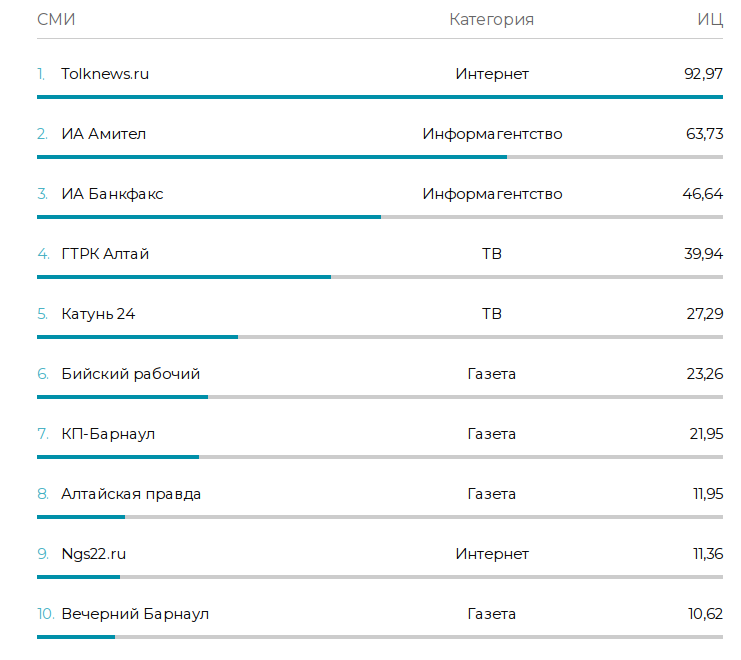Click the Ngs22.ru entry
The height and width of the screenshot is (660, 741).
click(94, 554)
